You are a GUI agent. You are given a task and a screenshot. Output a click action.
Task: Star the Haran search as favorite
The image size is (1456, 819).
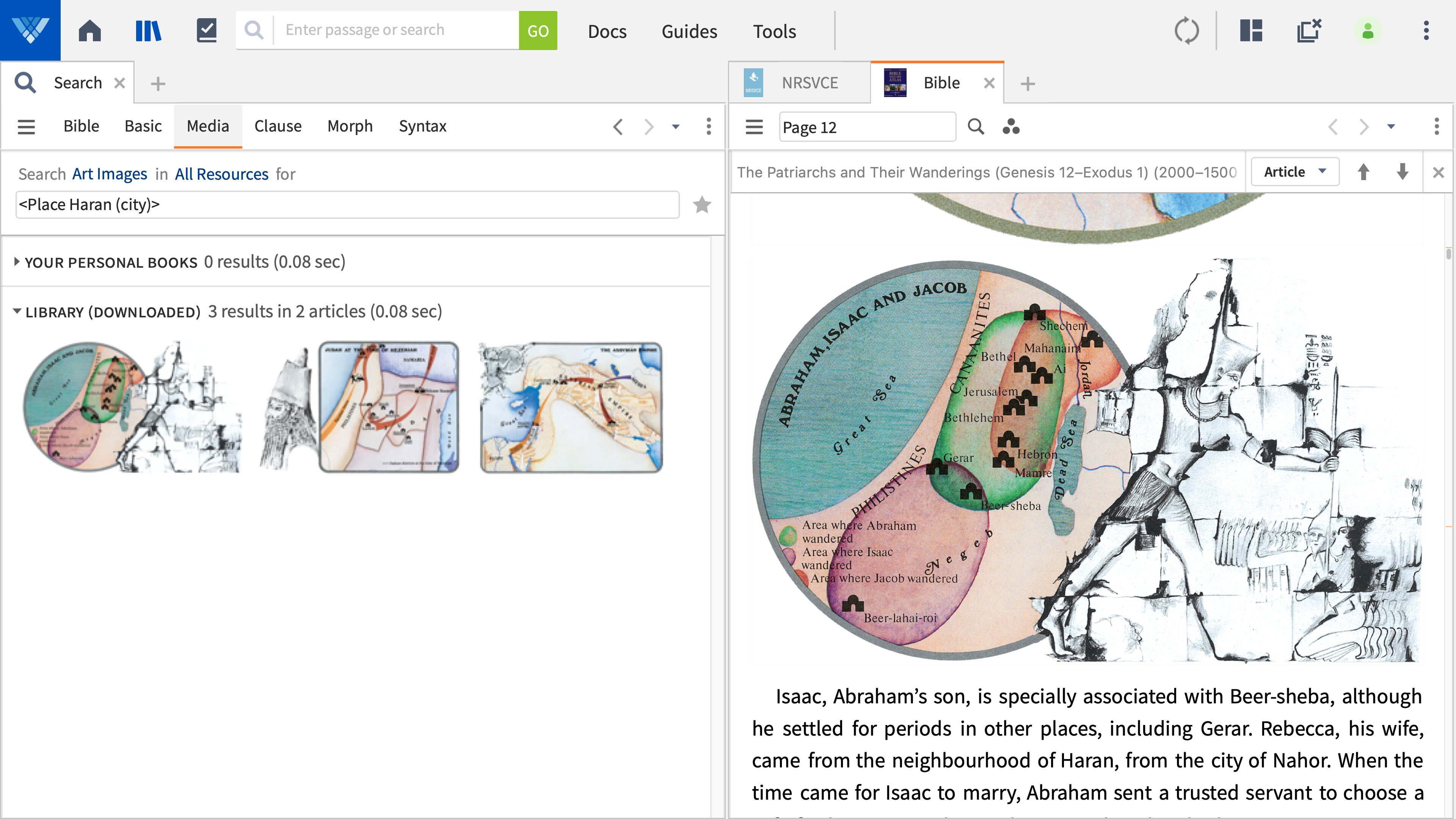coord(702,204)
